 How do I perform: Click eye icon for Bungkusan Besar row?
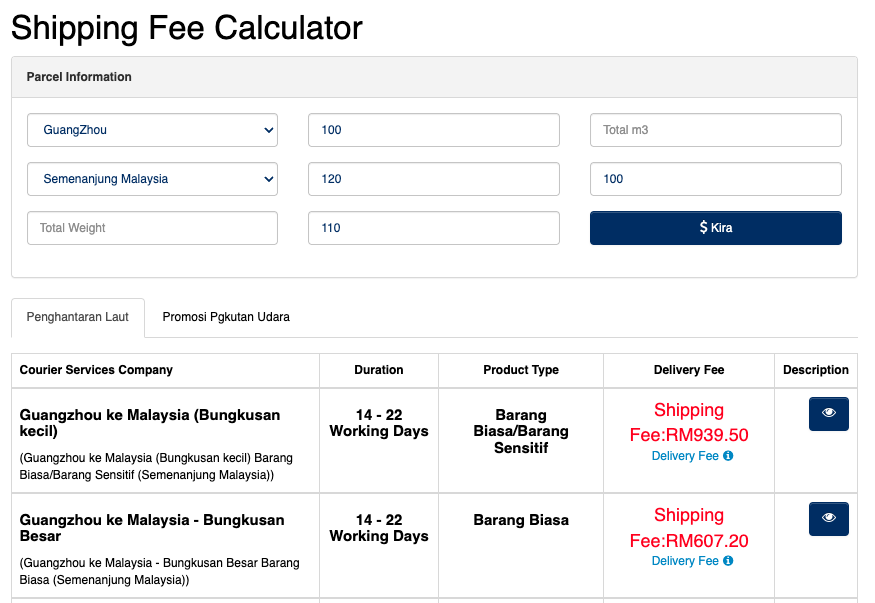tap(828, 518)
